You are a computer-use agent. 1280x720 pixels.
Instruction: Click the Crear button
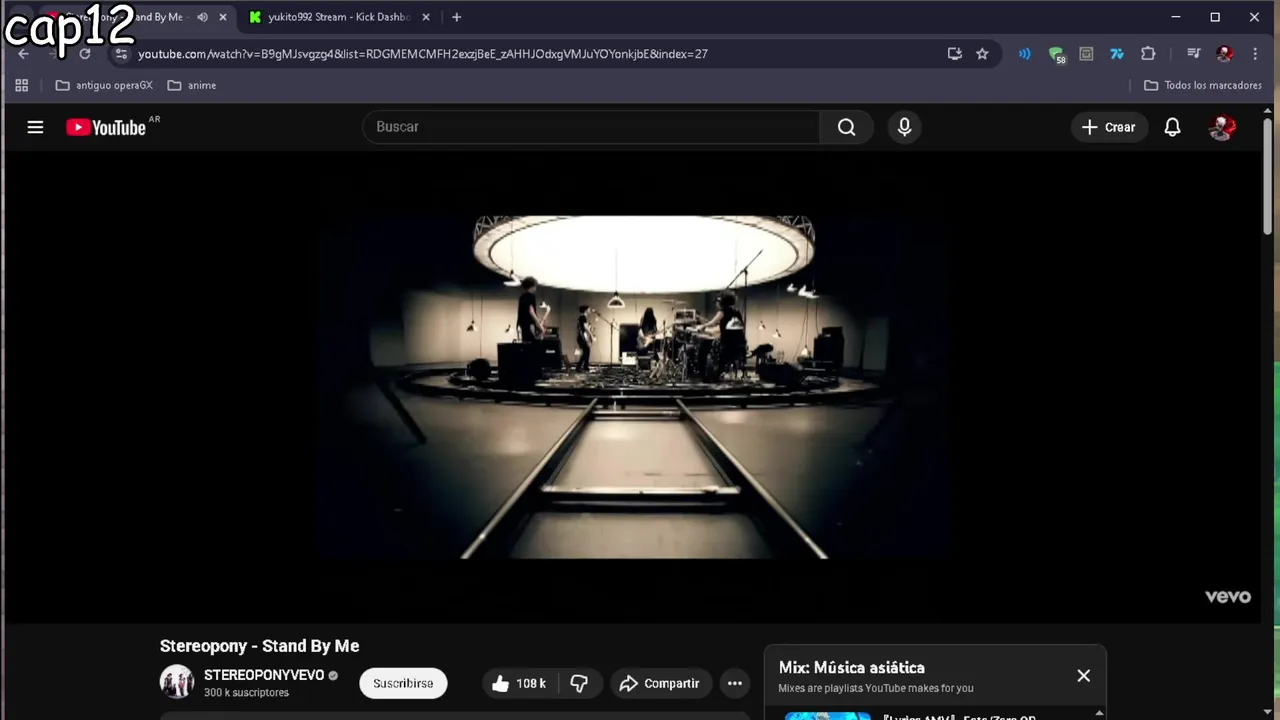coord(1109,127)
